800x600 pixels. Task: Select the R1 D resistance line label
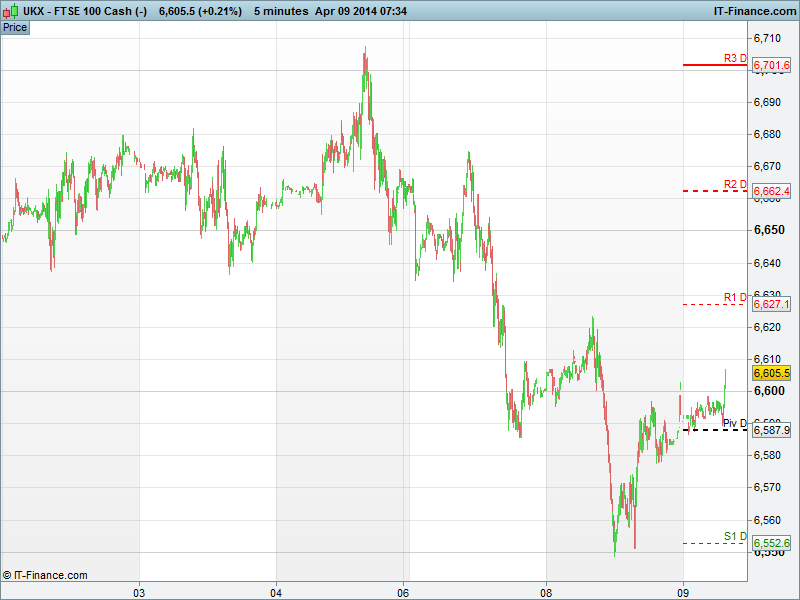735,297
